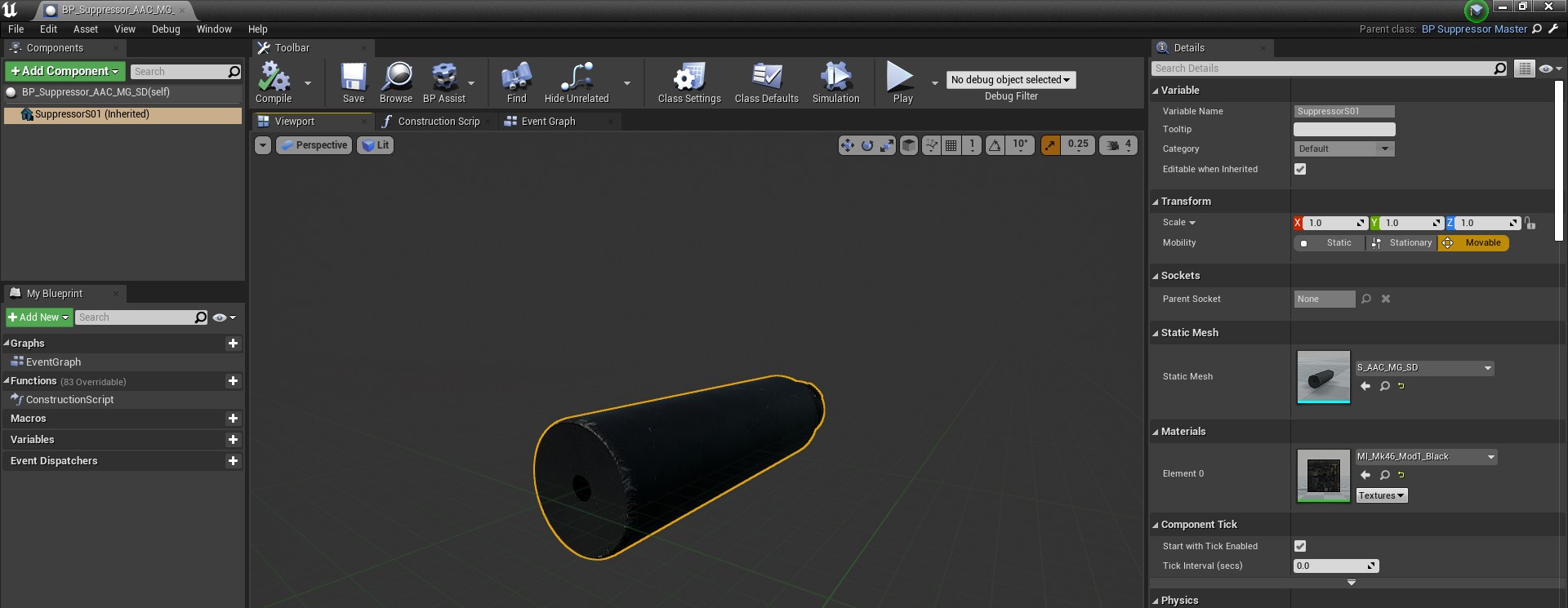Browse to material Element 0 magnifier icon
This screenshot has width=1568, height=608.
(x=1385, y=475)
